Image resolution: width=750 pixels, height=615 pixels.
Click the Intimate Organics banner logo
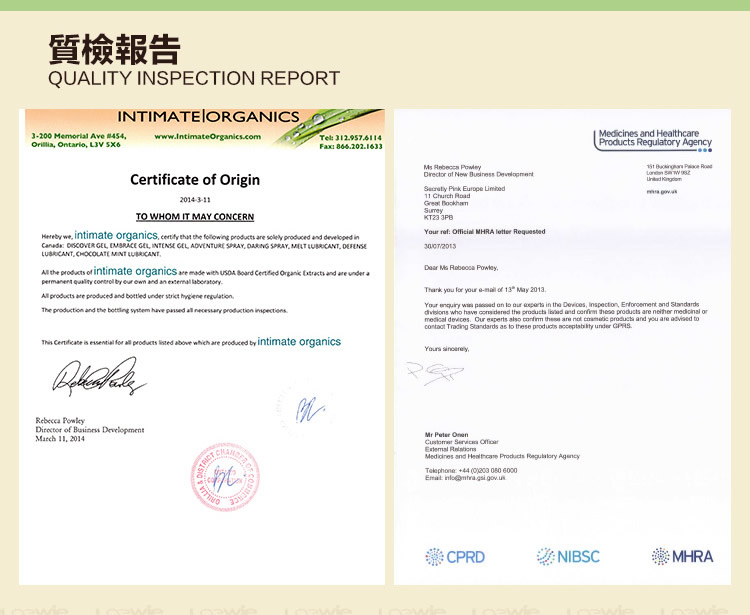click(x=208, y=117)
